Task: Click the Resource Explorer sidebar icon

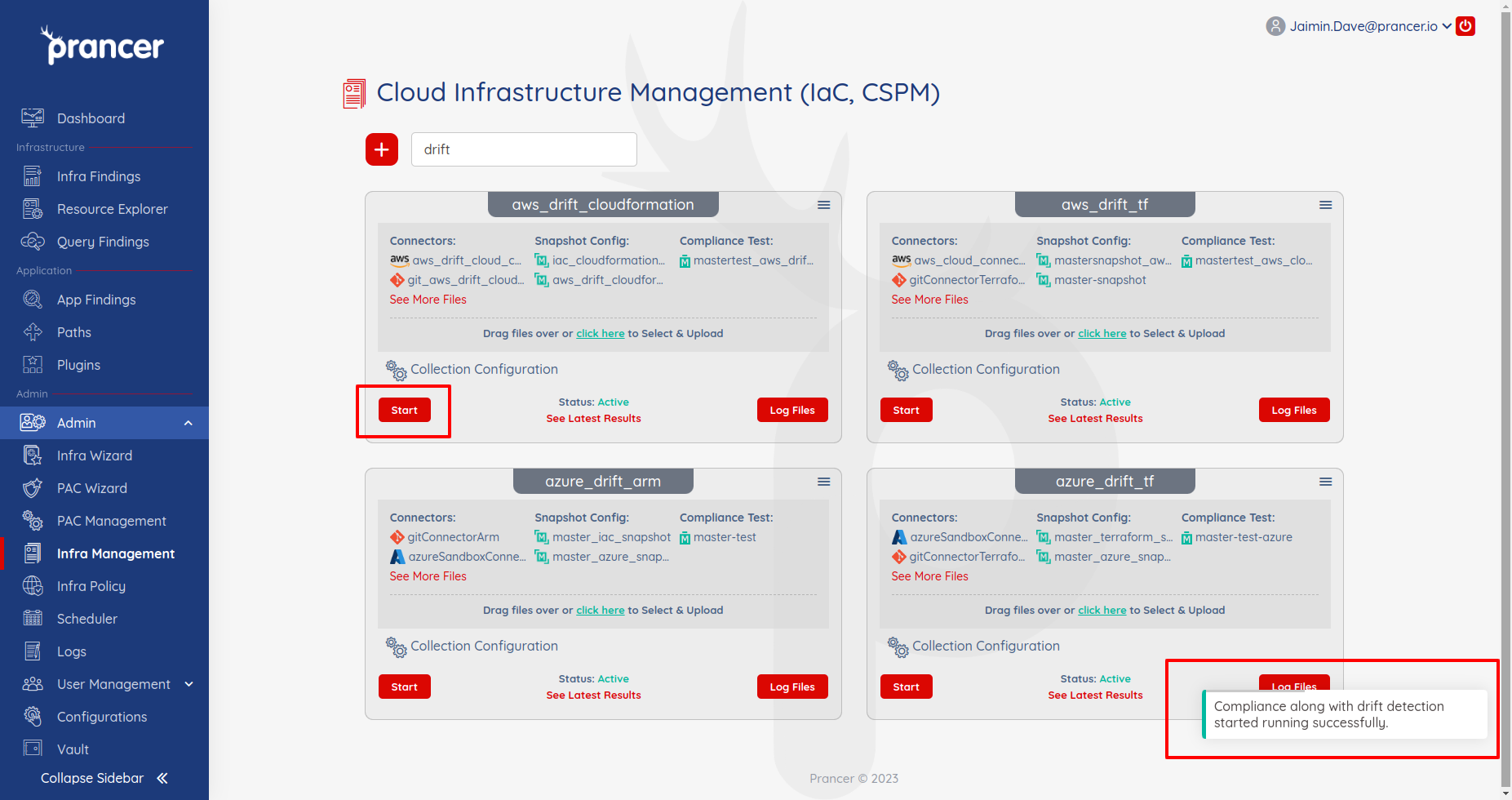Action: (33, 209)
